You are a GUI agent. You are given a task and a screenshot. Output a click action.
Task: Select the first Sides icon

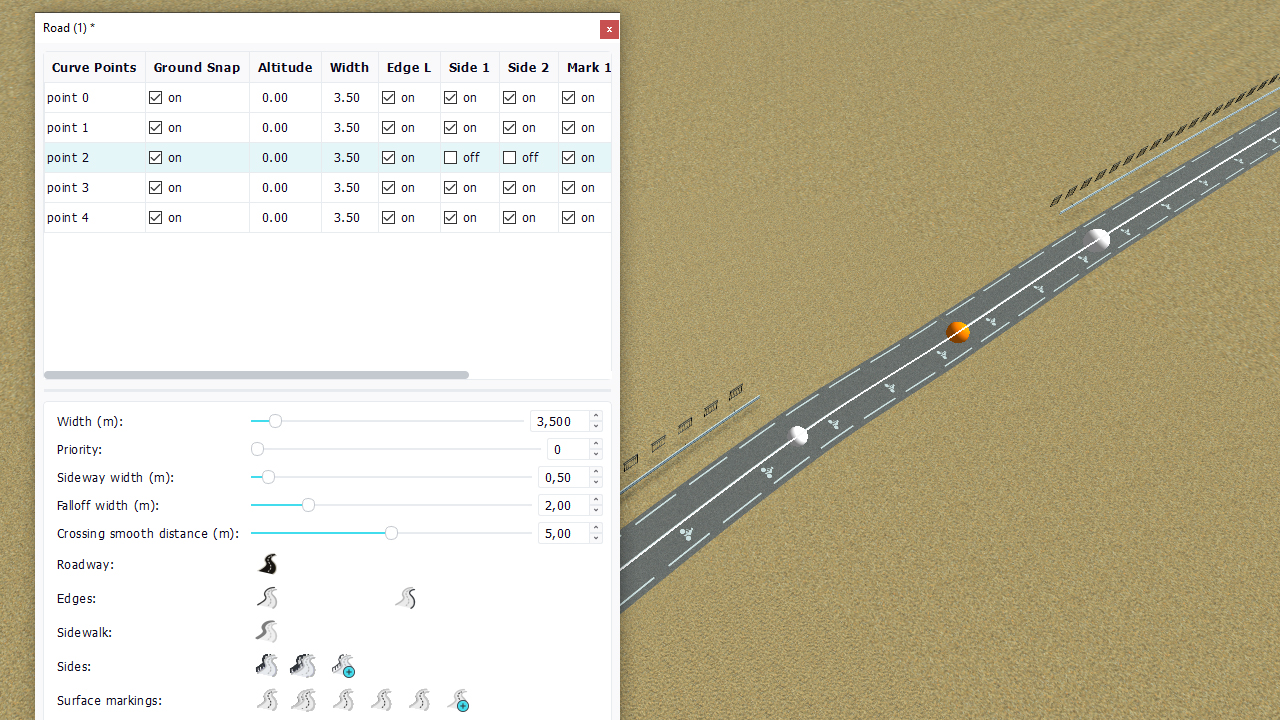(x=267, y=666)
